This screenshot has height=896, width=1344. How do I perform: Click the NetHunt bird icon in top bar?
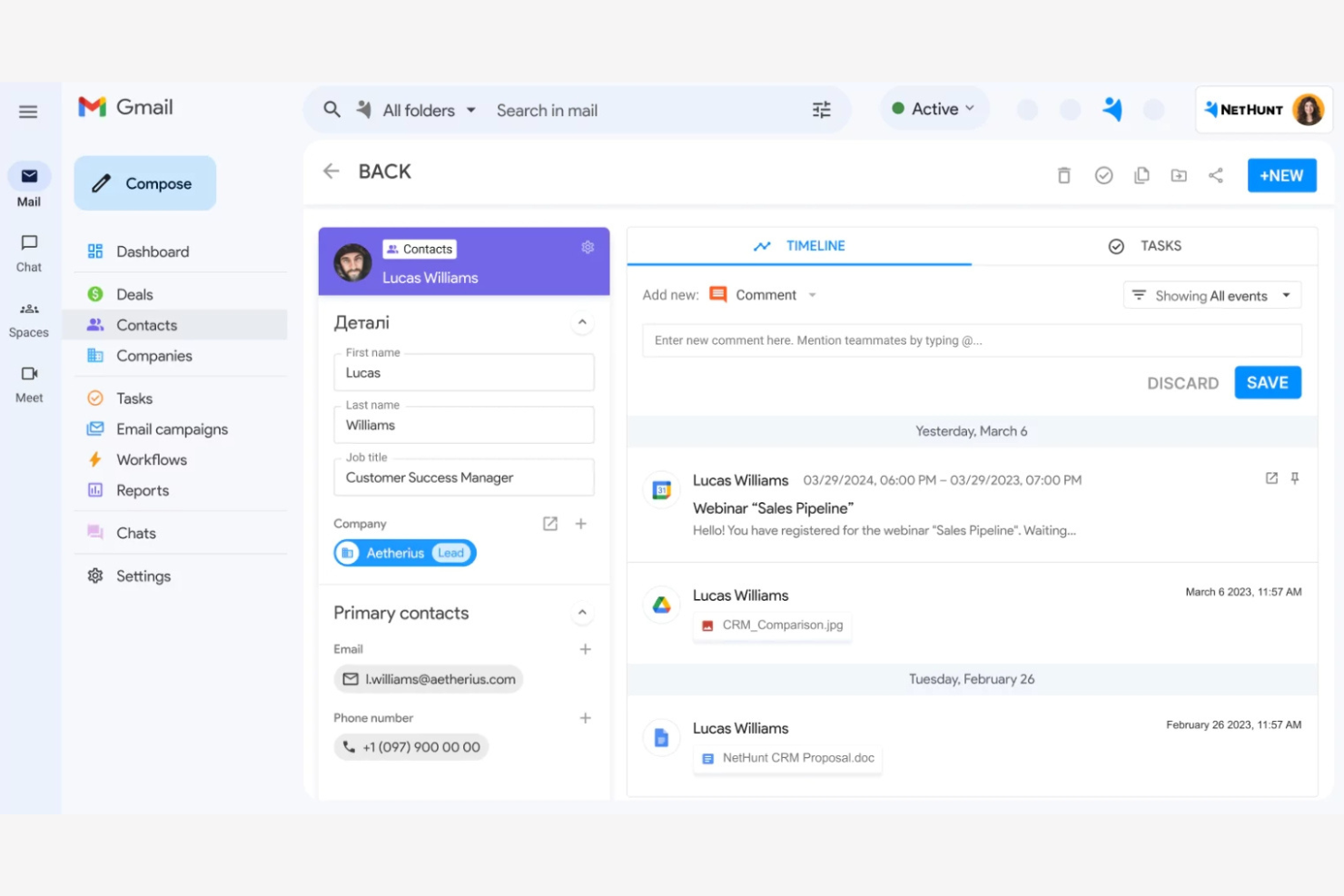(1112, 109)
